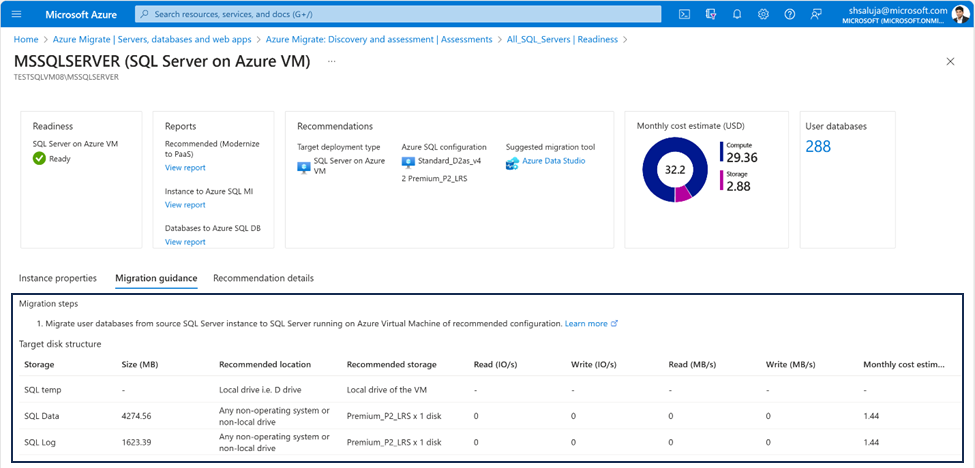Click the 1623.39 size value
This screenshot has width=975, height=468.
click(137, 443)
